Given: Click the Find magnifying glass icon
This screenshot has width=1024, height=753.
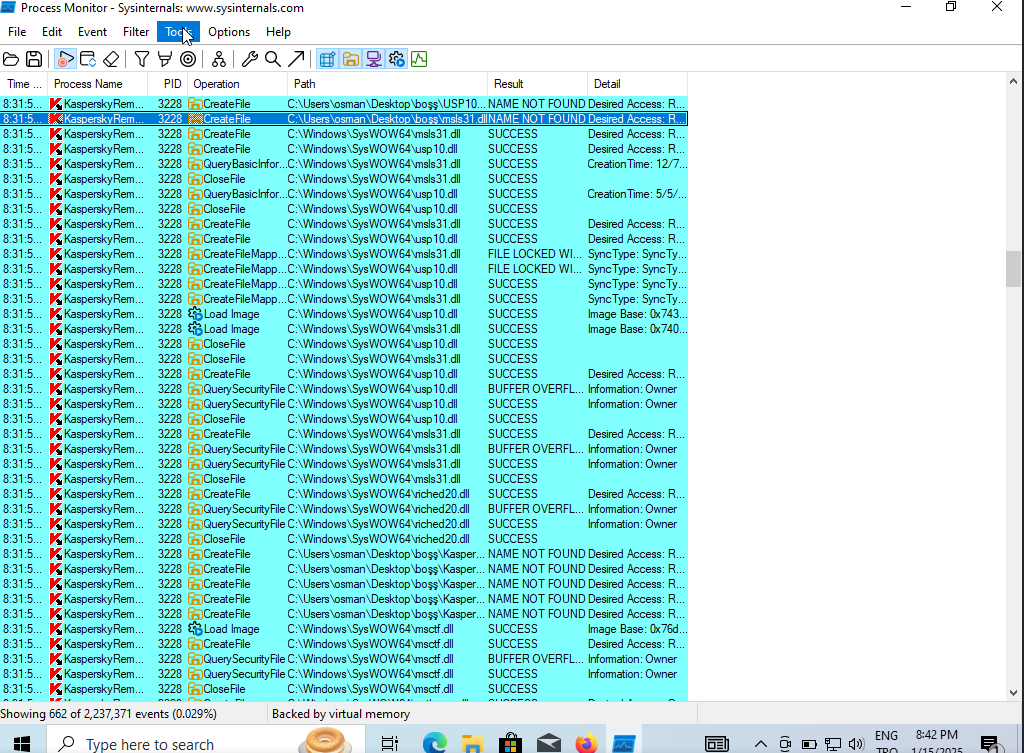Looking at the screenshot, I should click(273, 59).
